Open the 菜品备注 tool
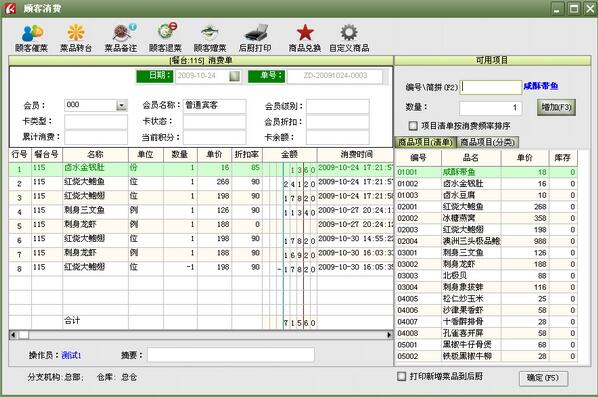 point(121,37)
